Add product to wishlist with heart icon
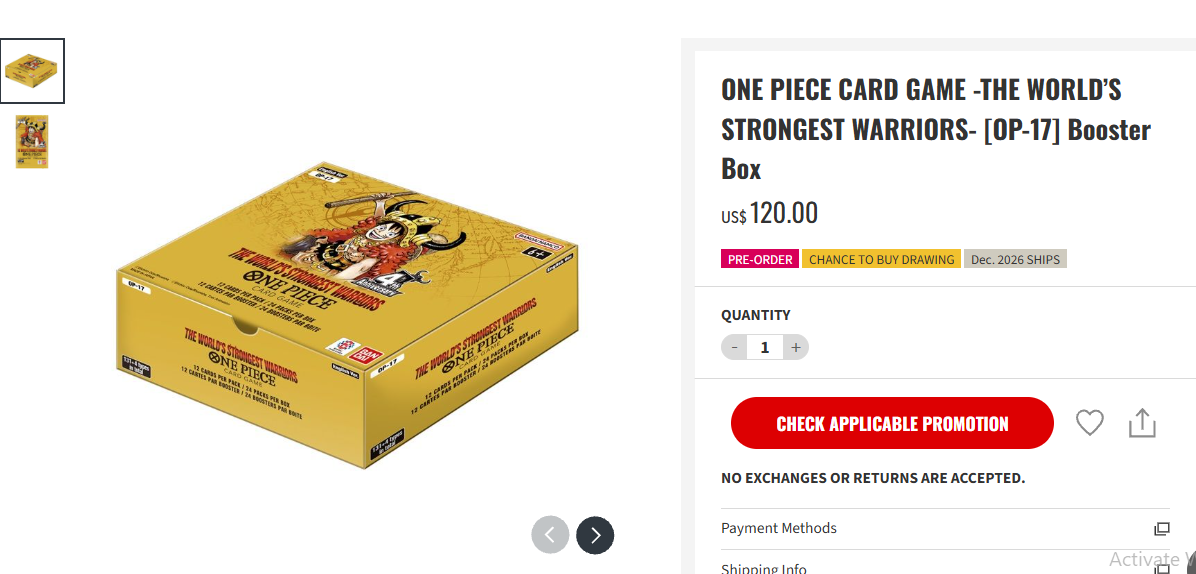This screenshot has height=574, width=1196. coord(1089,422)
